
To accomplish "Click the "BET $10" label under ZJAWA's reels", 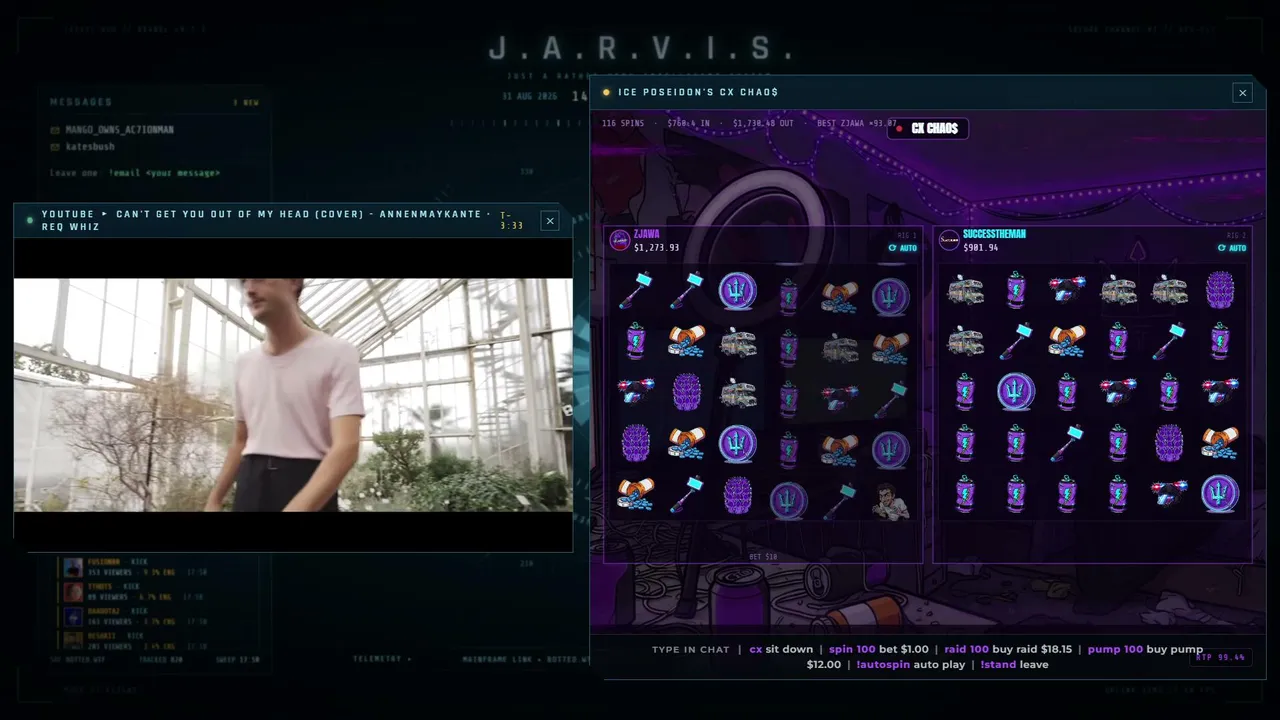I will 763,557.
